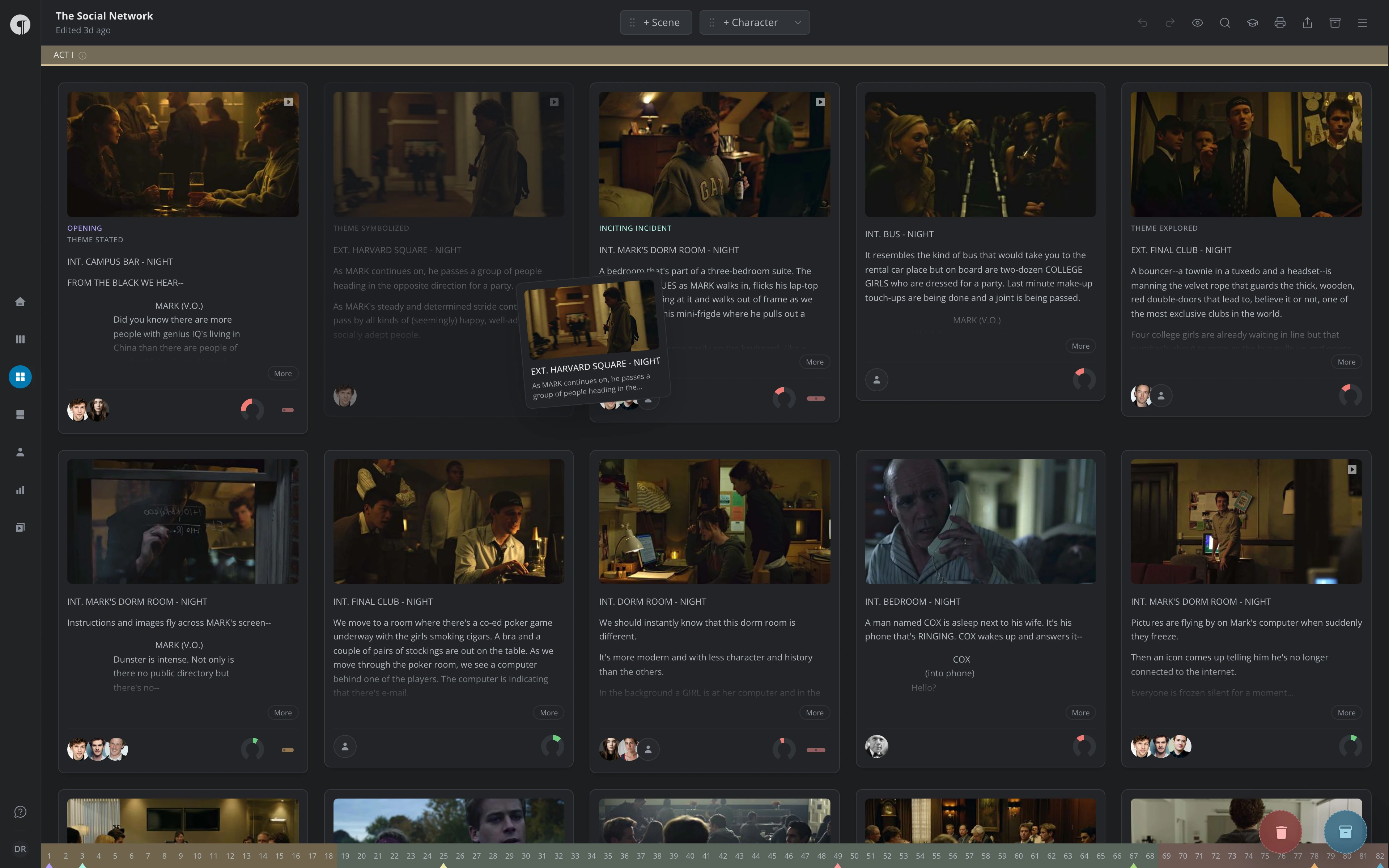Open the graduation cap learning icon

(1252, 23)
